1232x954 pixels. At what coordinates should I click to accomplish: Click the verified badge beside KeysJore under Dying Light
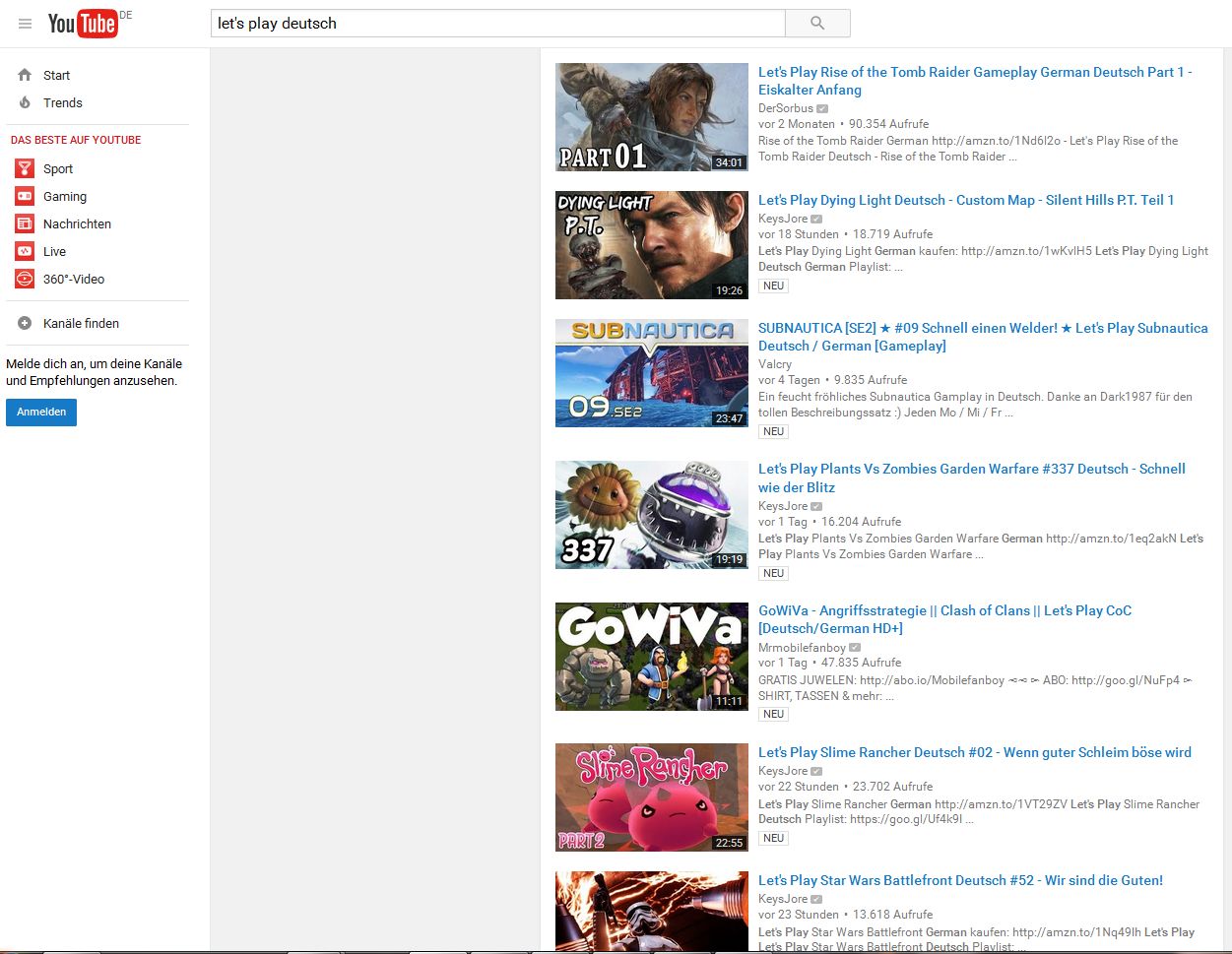[816, 220]
